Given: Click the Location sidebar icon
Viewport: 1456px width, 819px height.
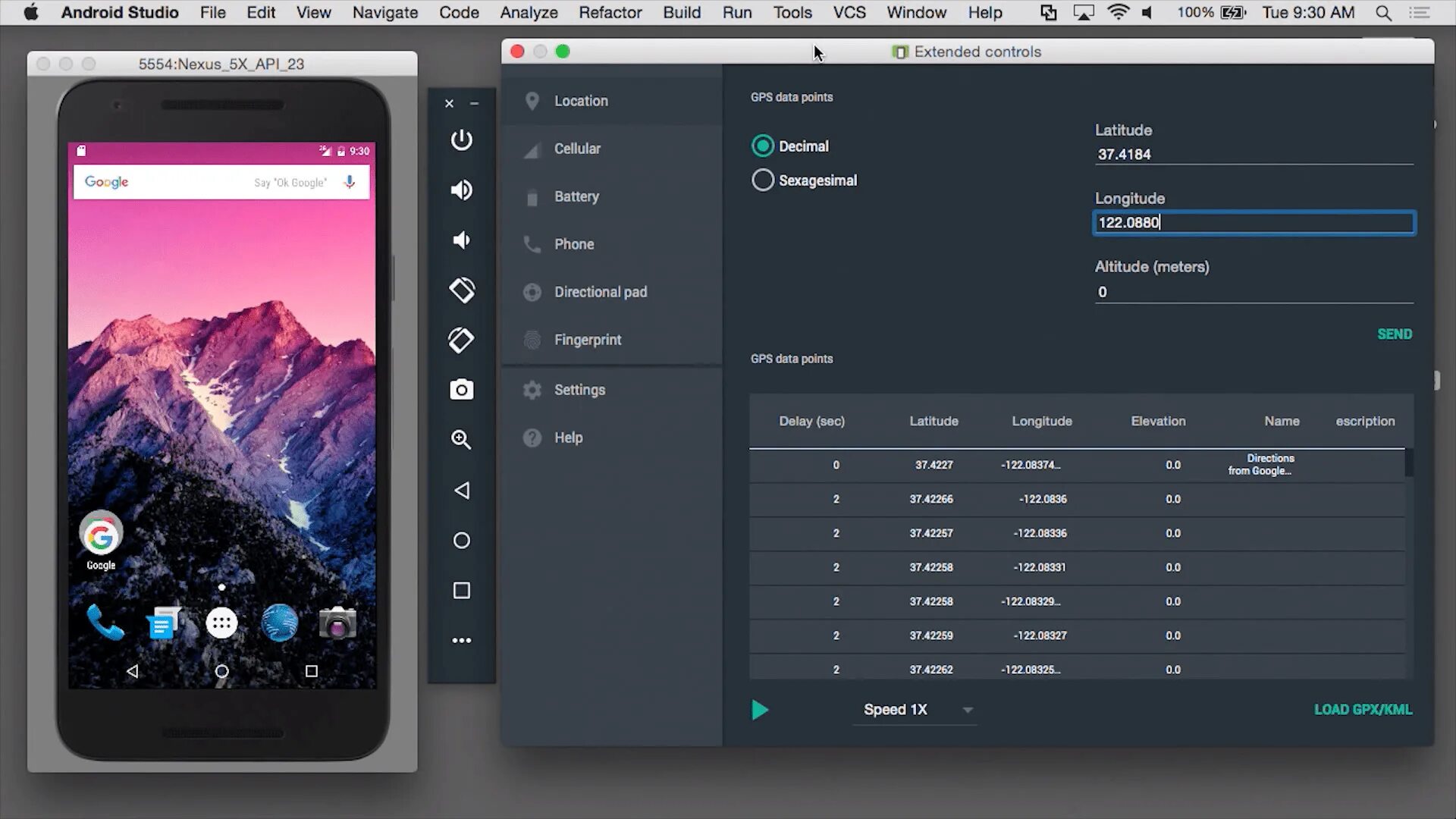Looking at the screenshot, I should (x=531, y=100).
